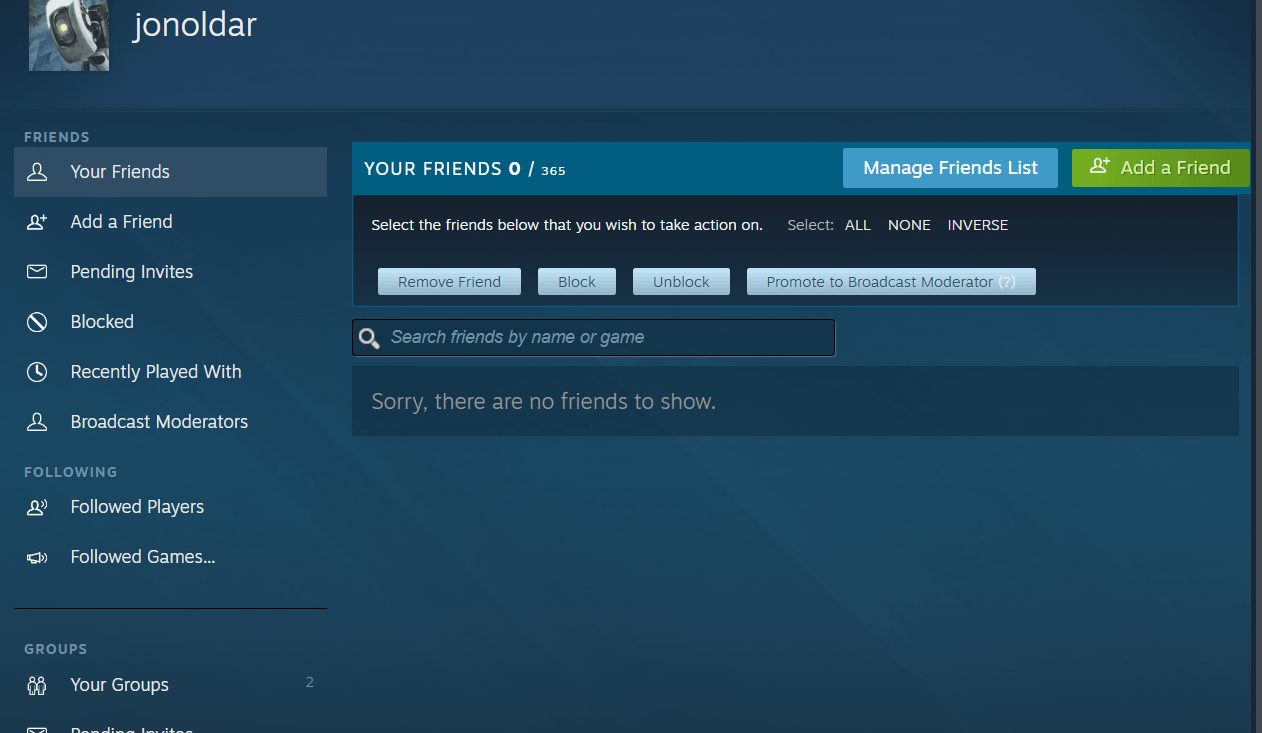Image resolution: width=1262 pixels, height=733 pixels.
Task: Focus the Search friends by name field
Action: tap(606, 338)
